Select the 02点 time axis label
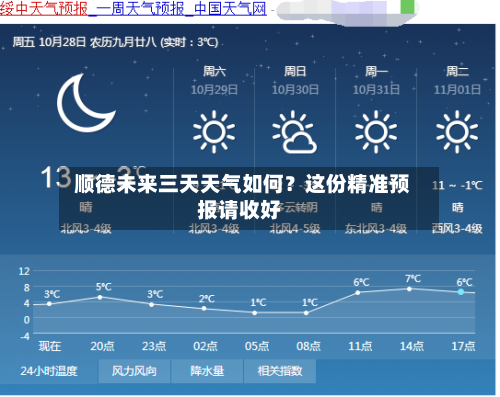 [x=205, y=346]
